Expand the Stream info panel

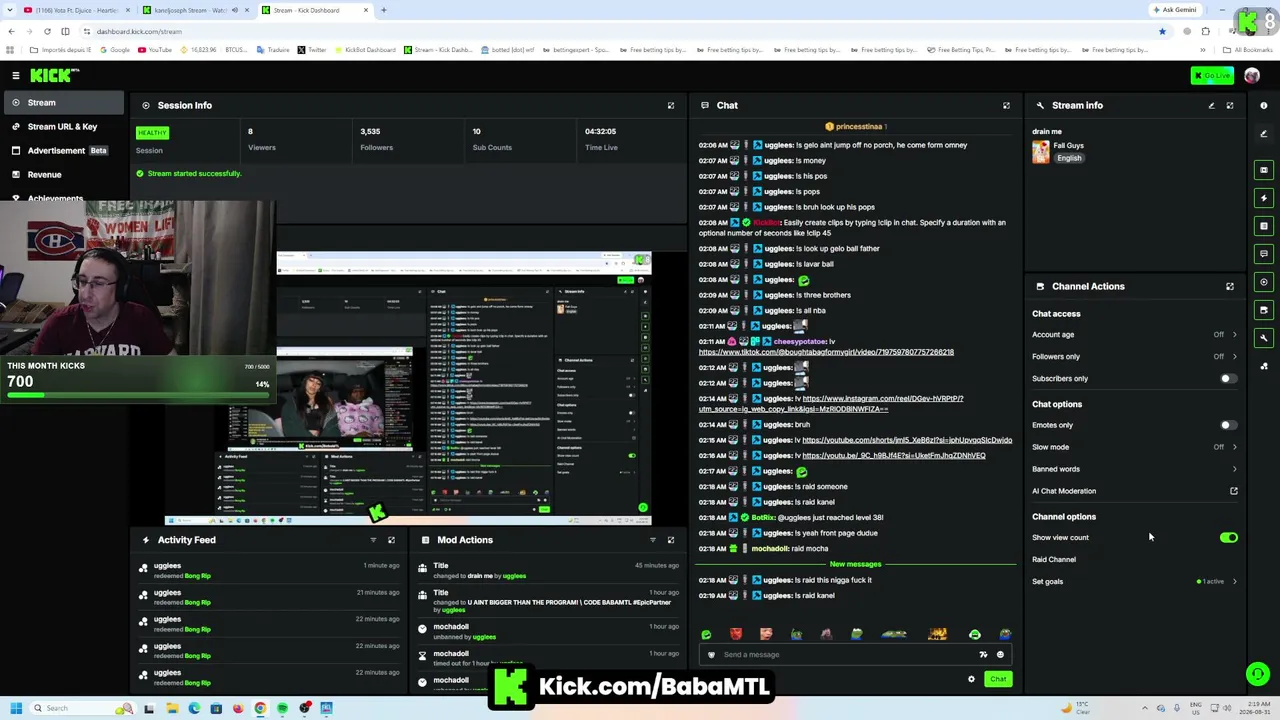point(1230,105)
